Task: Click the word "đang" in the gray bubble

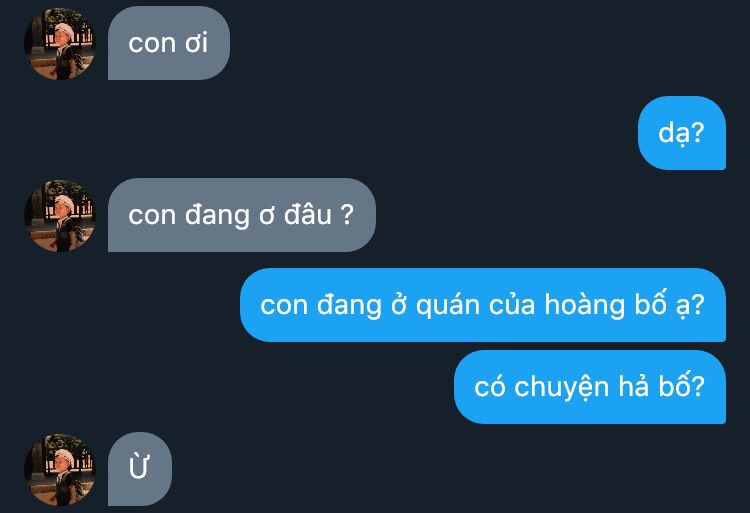Action: tap(217, 216)
